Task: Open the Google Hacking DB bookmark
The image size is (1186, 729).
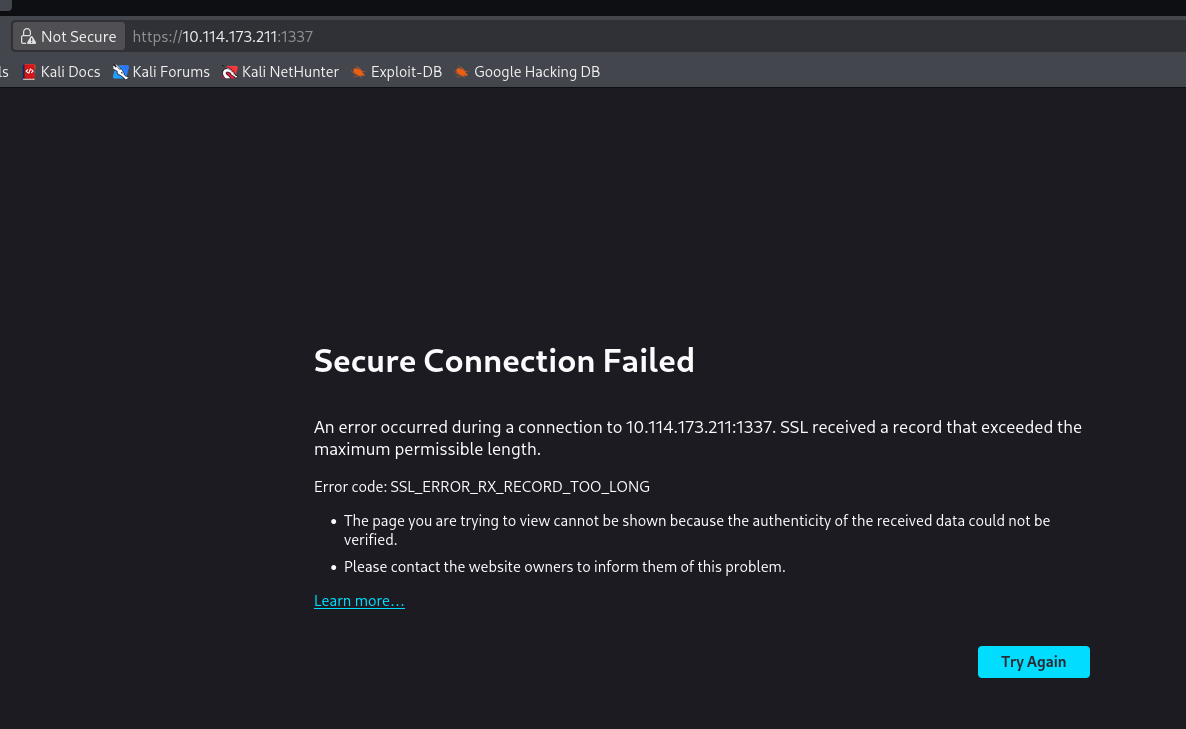Action: tap(536, 72)
